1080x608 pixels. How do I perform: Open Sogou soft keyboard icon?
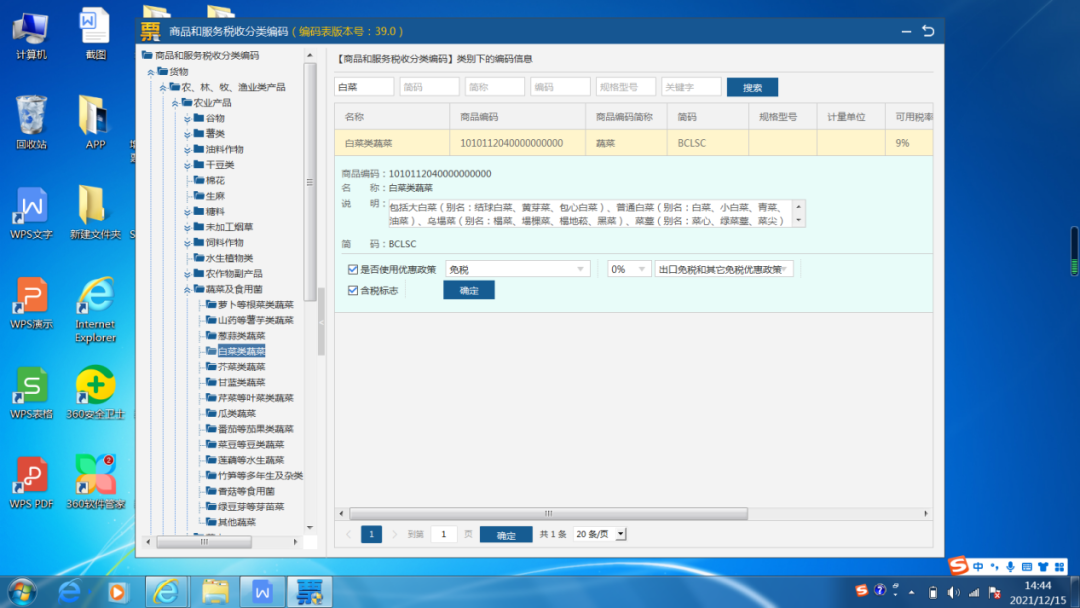coord(1026,567)
